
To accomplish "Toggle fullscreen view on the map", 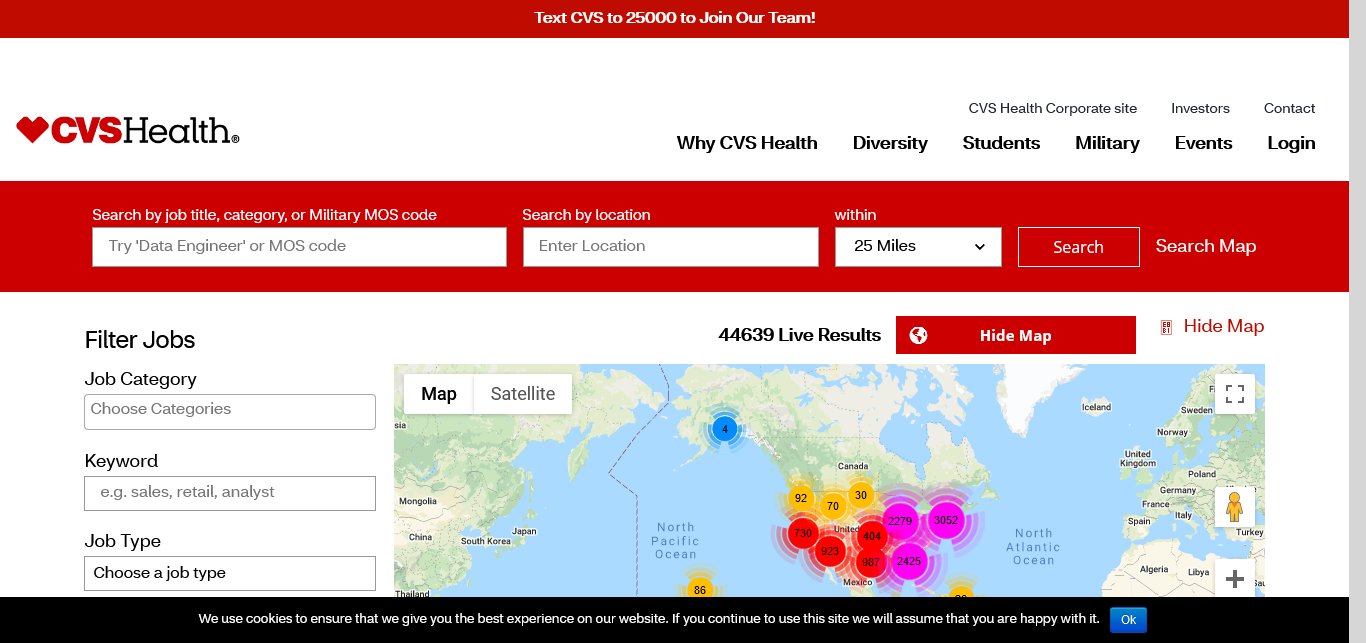I will pyautogui.click(x=1234, y=394).
